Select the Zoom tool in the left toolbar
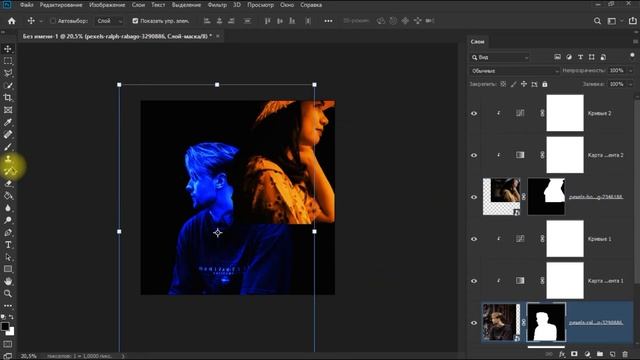640x360 pixels. [x=8, y=293]
